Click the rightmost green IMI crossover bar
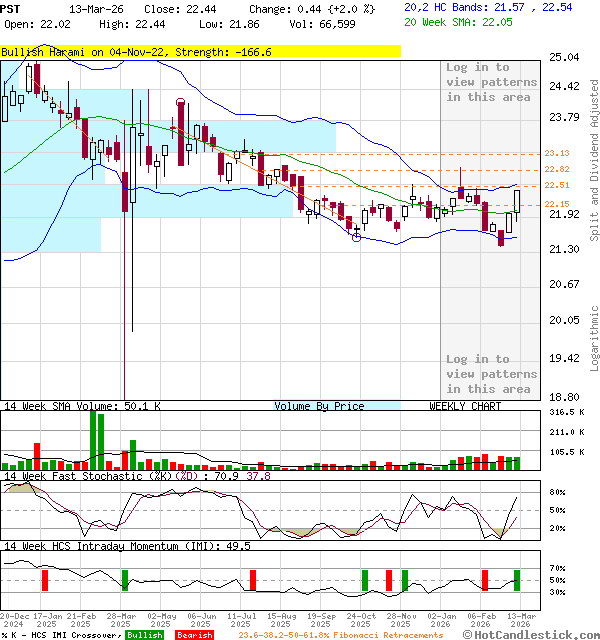Screen dimensions: 600x640 click(x=517, y=579)
